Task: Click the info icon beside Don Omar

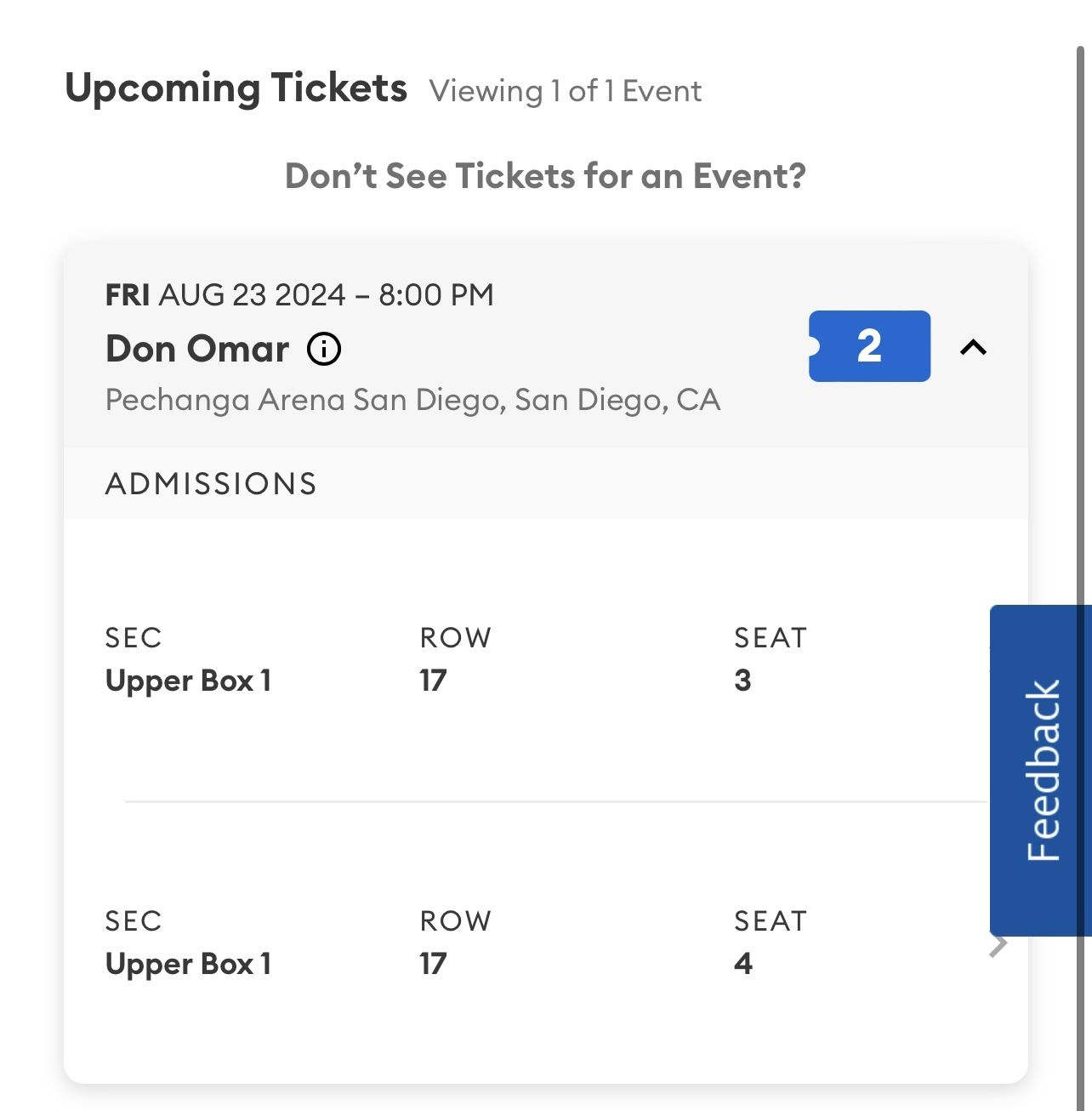Action: (324, 349)
